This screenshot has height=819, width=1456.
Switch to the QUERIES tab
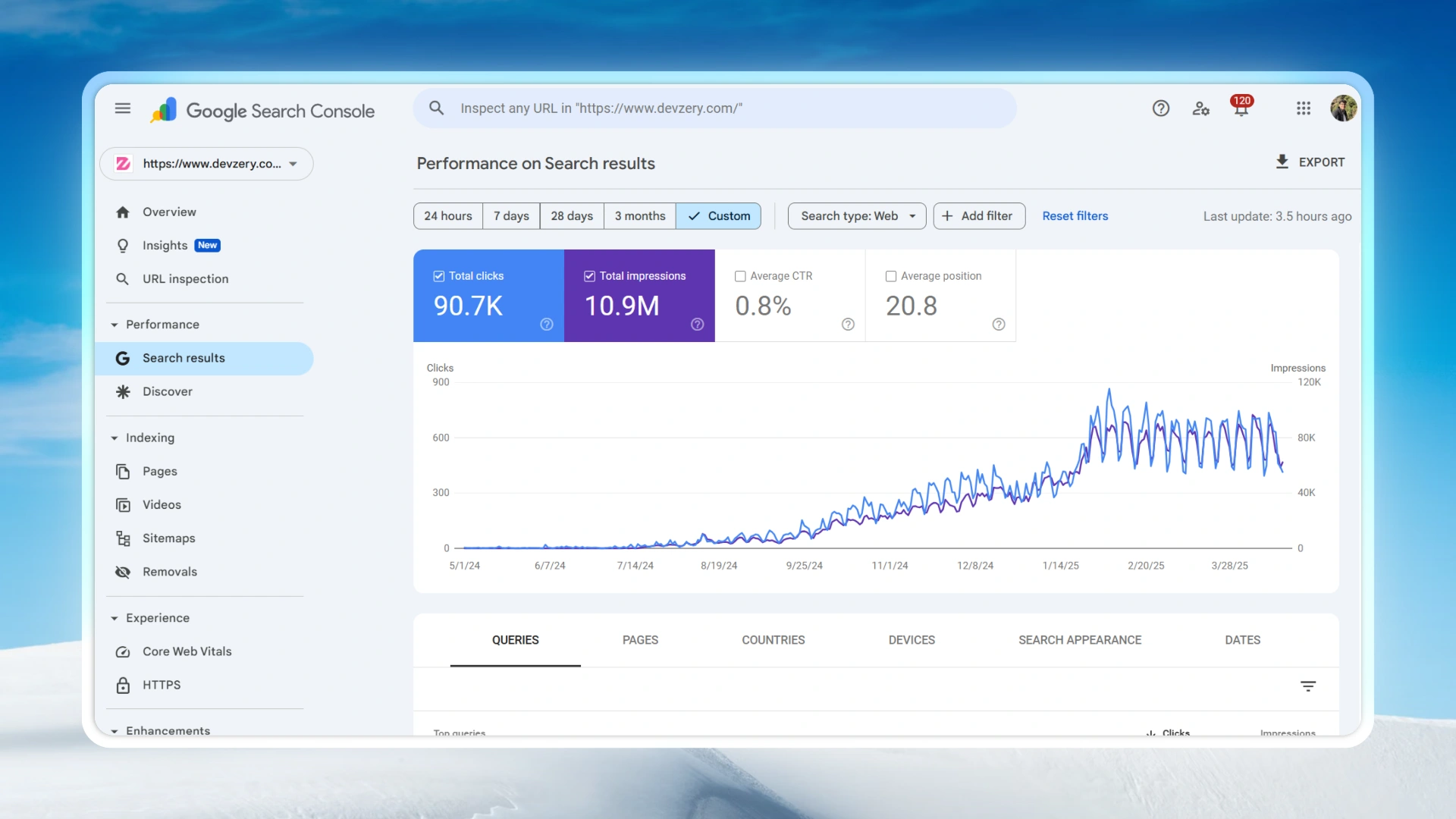pyautogui.click(x=516, y=640)
